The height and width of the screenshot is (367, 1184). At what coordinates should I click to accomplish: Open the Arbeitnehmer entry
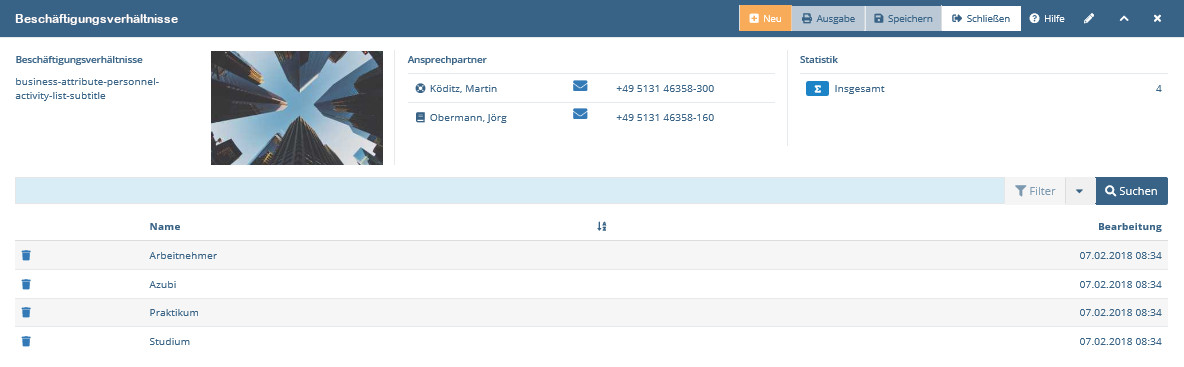point(183,255)
